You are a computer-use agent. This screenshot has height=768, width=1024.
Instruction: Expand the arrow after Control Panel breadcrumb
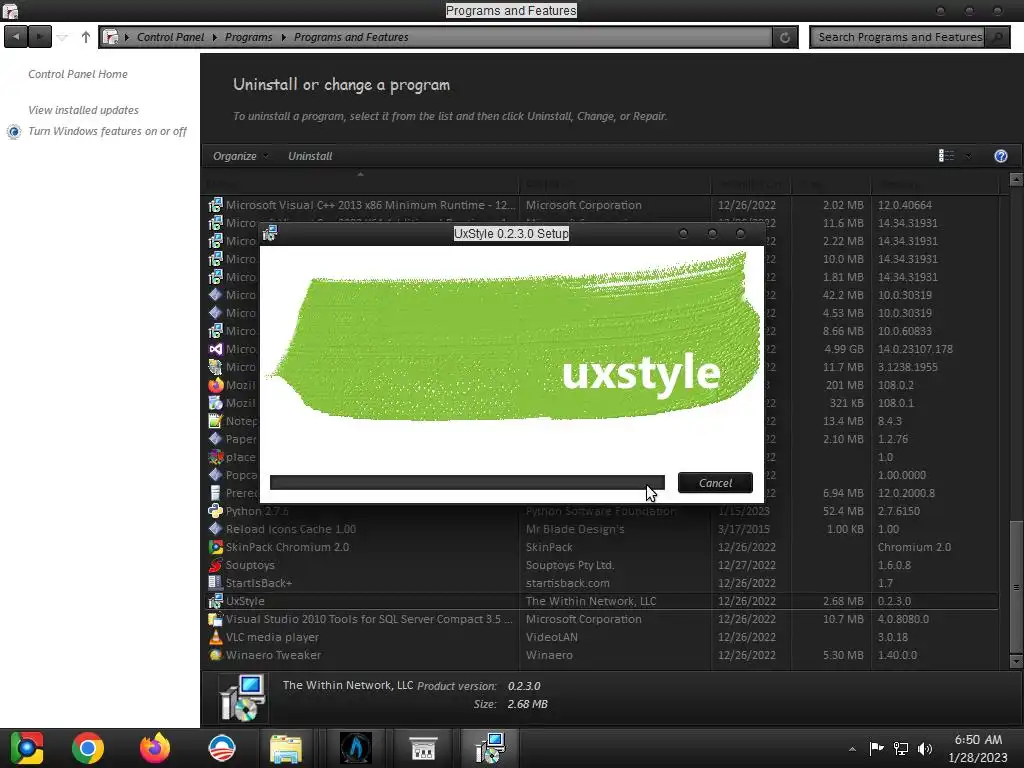click(214, 37)
